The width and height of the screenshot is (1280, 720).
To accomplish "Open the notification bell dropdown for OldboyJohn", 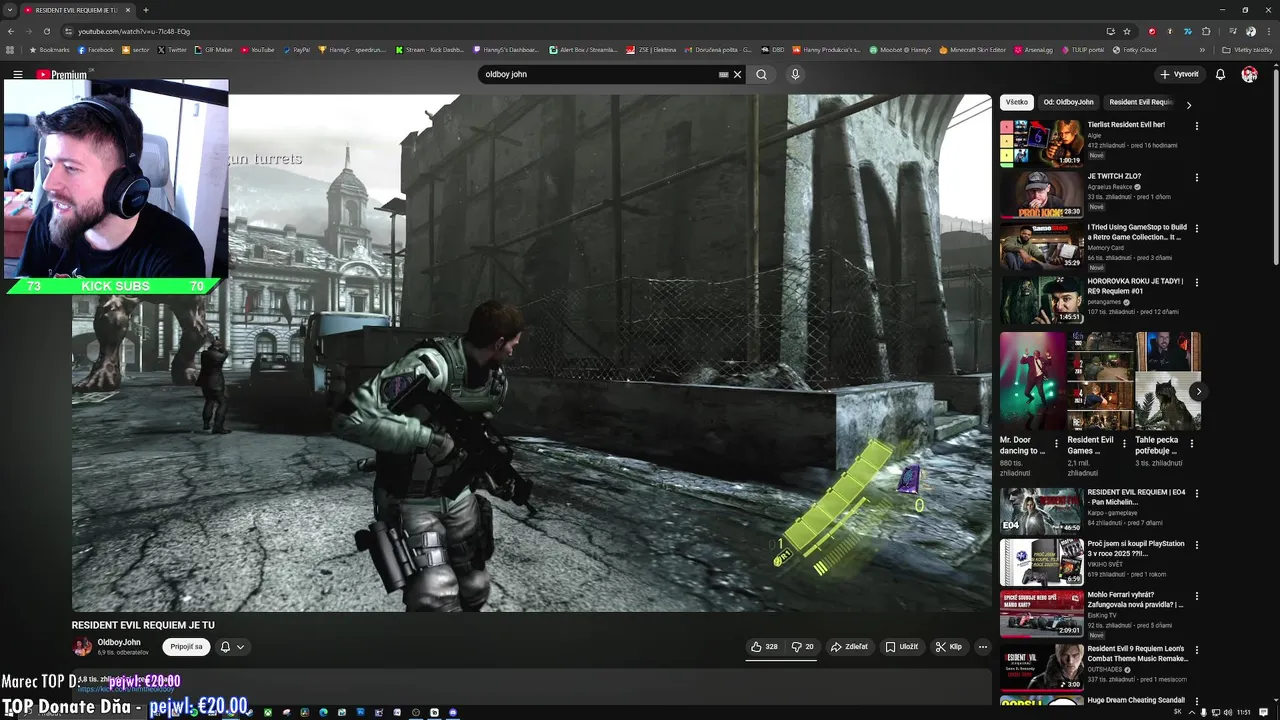I will pos(232,647).
